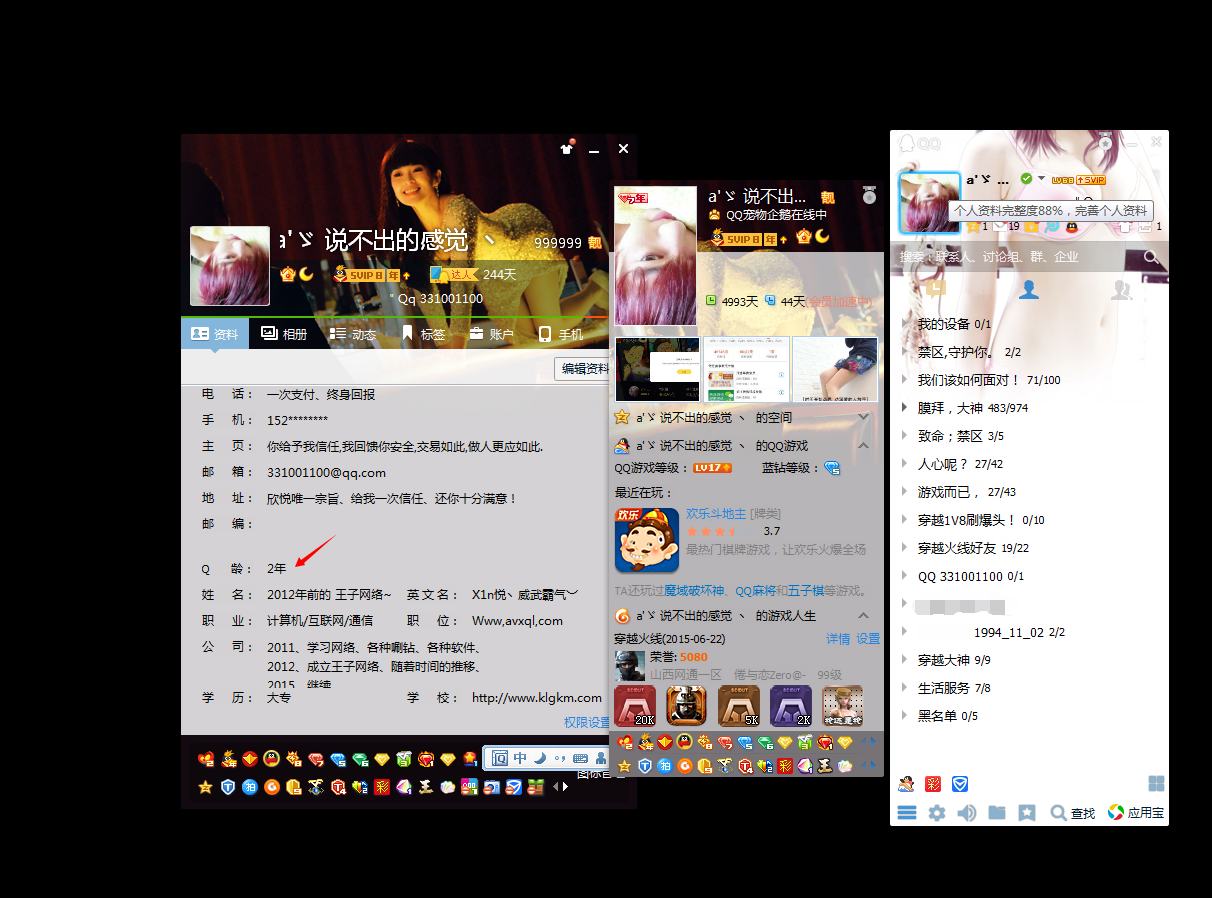Image resolution: width=1212 pixels, height=898 pixels.
Task: Click the SVIP badge in main QQ panel
Action: pos(1090,180)
